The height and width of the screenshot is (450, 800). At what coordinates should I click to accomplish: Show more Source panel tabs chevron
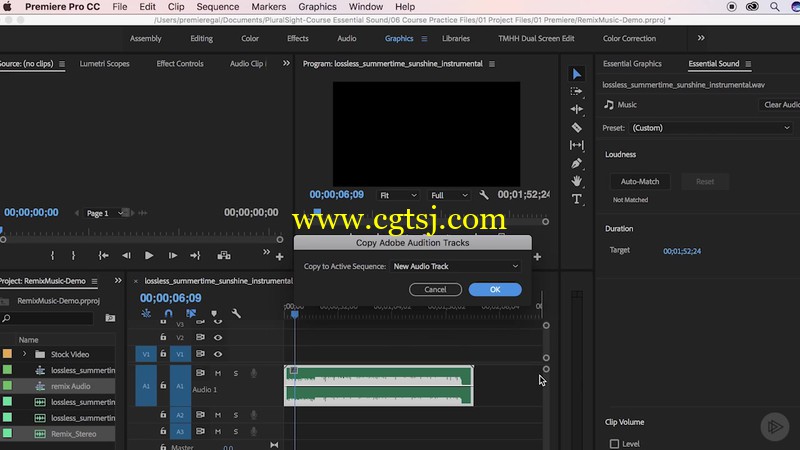286,63
